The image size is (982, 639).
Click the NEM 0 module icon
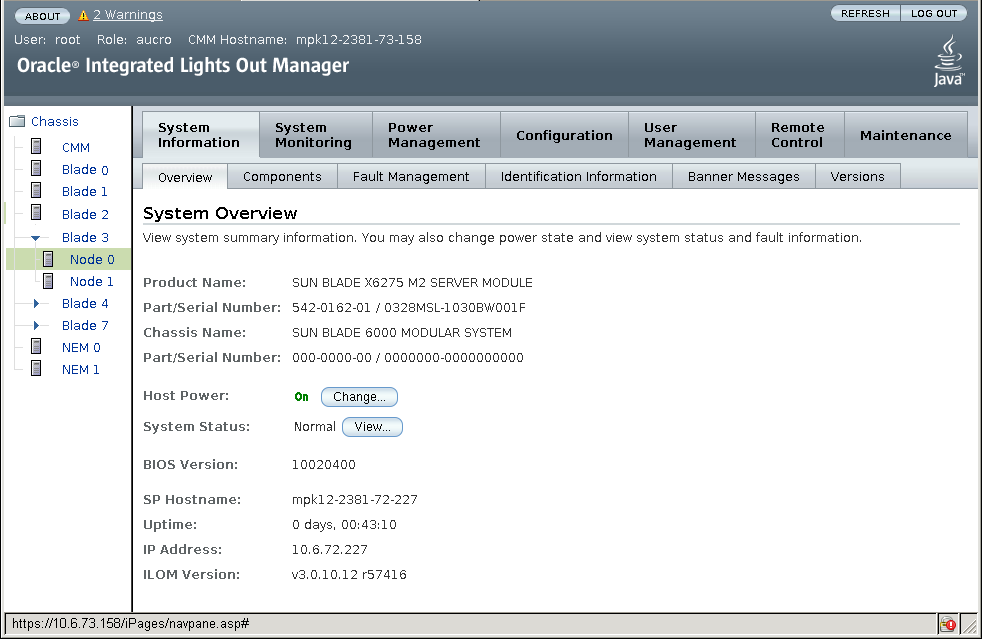(36, 346)
